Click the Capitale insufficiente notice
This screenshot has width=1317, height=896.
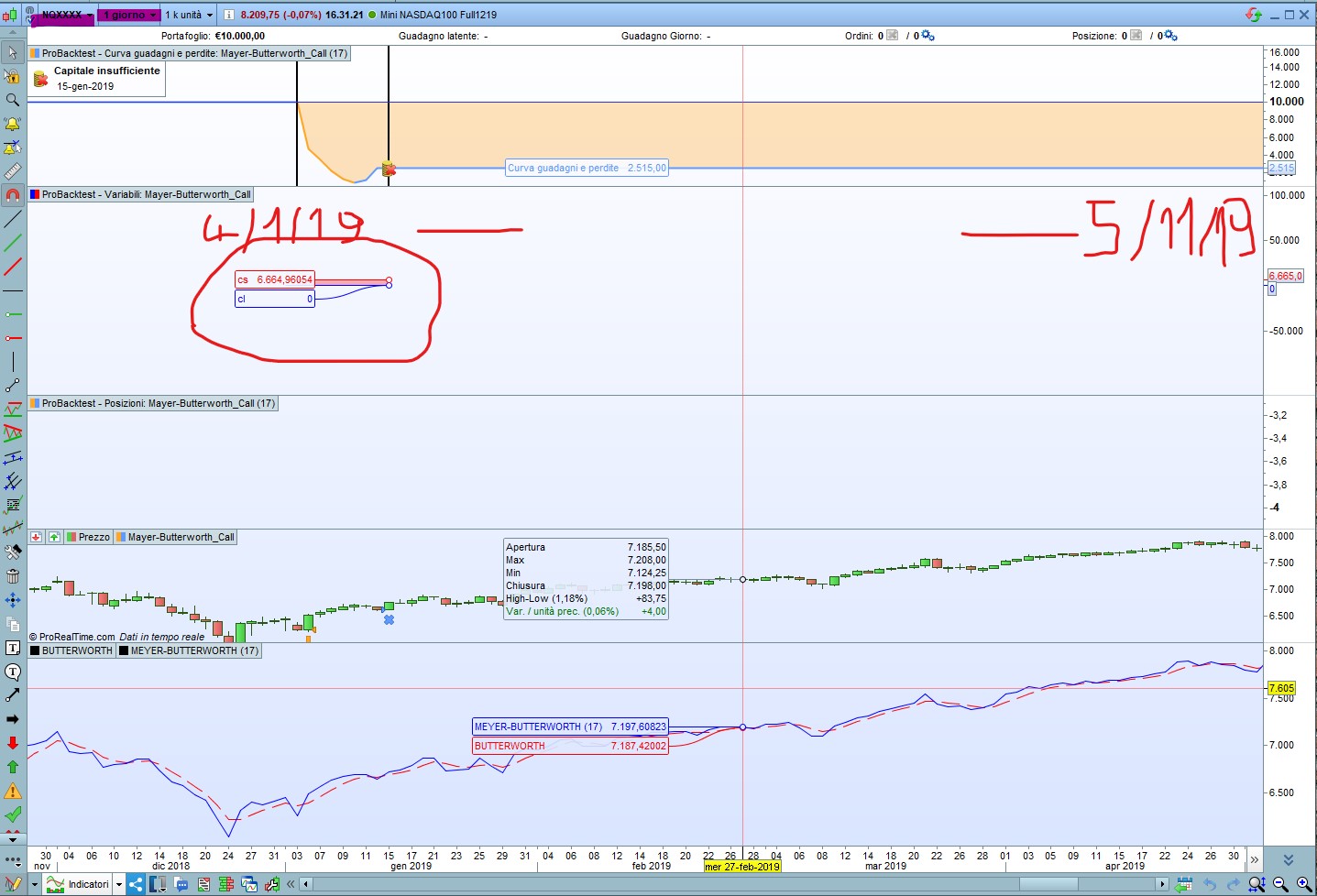pyautogui.click(x=97, y=79)
